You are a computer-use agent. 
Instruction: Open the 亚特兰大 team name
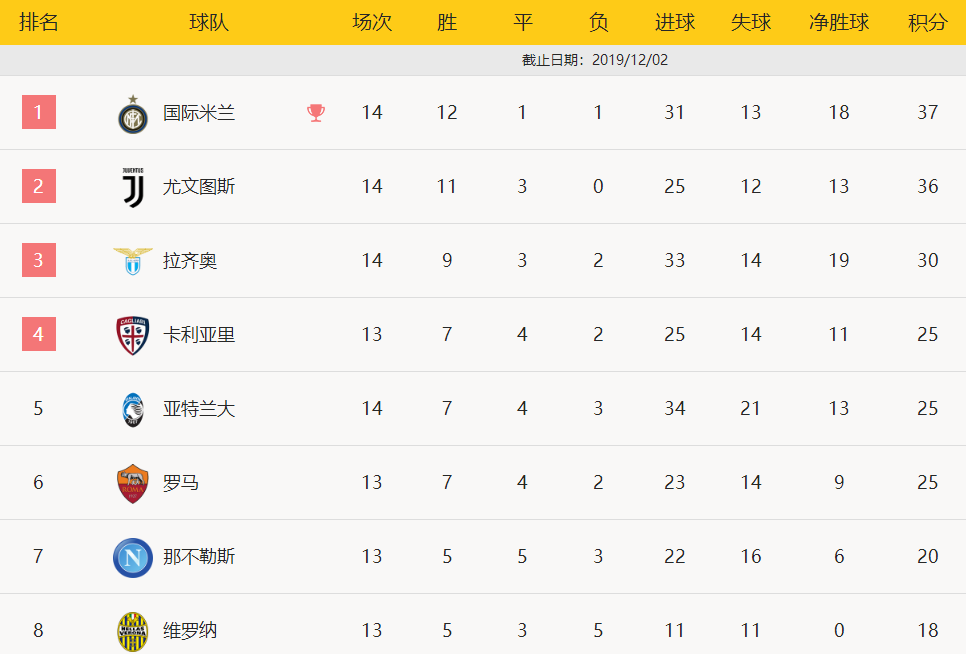(x=199, y=408)
